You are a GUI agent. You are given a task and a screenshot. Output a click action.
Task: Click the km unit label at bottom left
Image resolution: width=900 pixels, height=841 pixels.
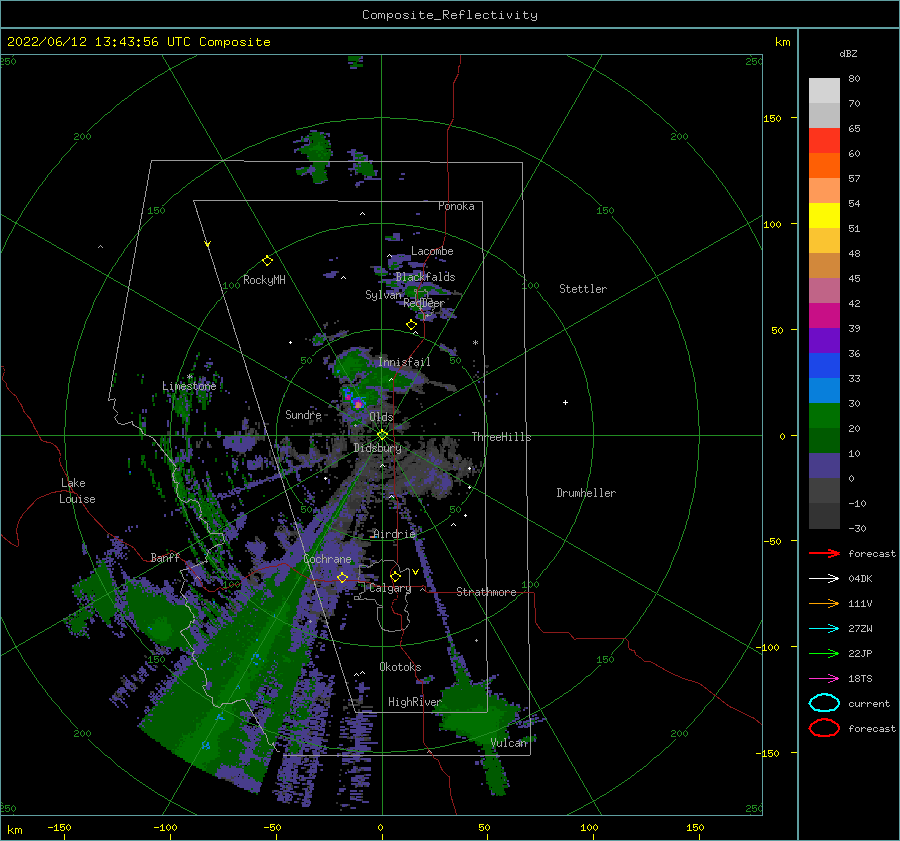click(14, 830)
